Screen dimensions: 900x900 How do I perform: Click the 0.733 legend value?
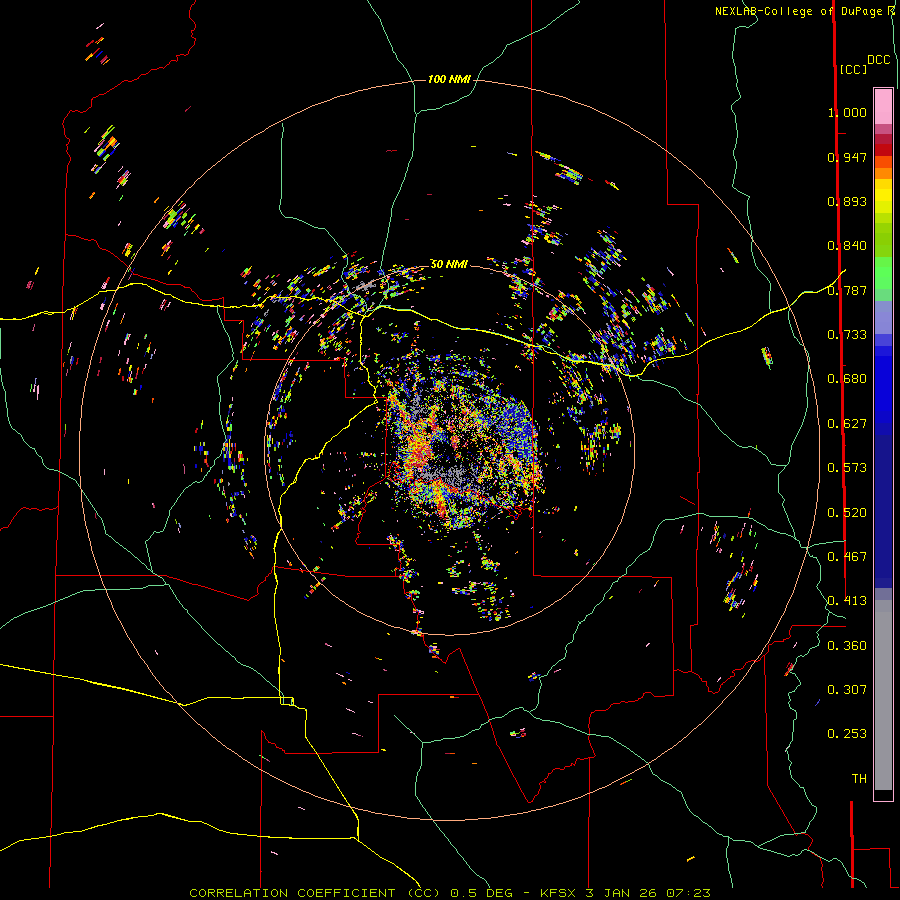coord(847,335)
